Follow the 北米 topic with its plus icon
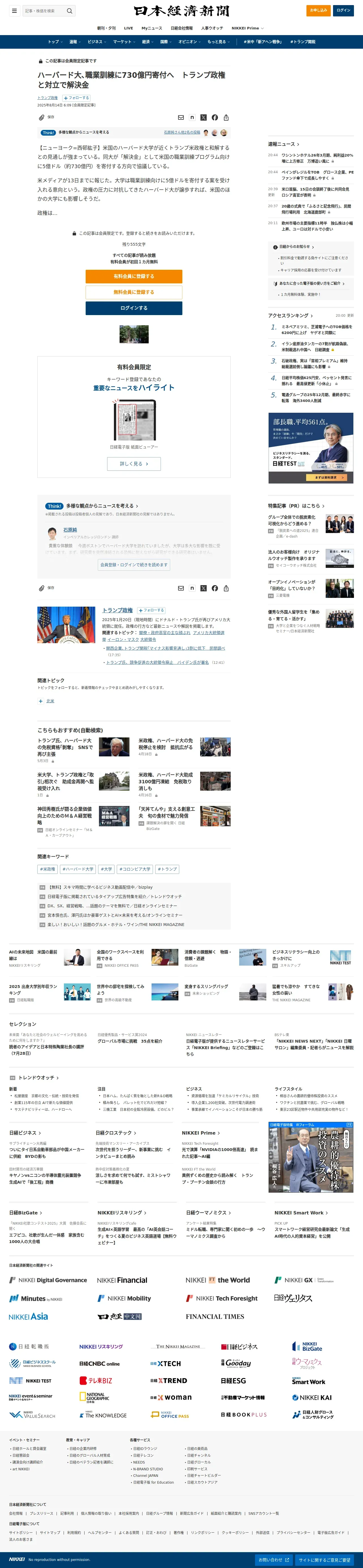The width and height of the screenshot is (363, 1568). coord(41,701)
